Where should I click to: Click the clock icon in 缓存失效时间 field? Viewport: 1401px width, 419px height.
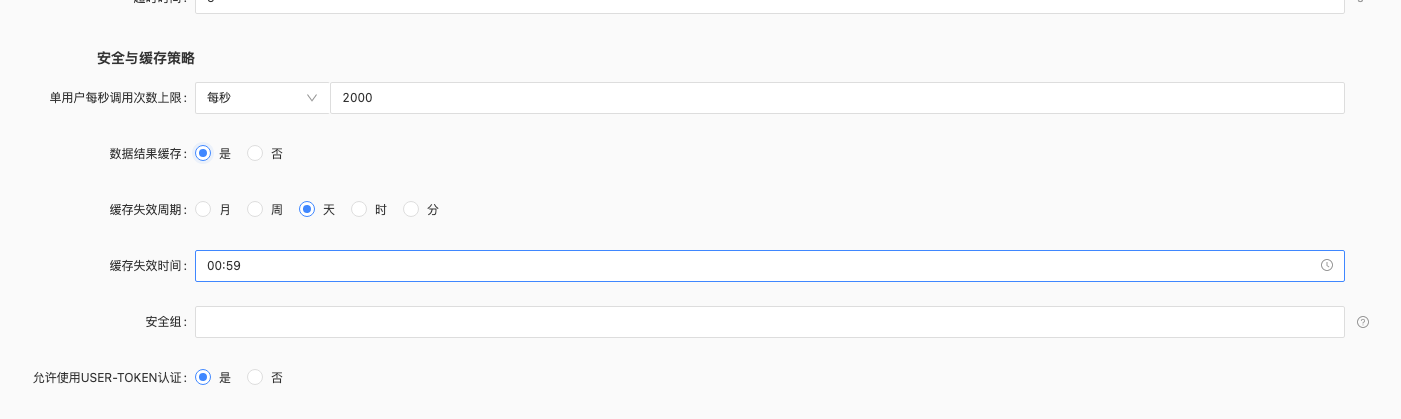tap(1327, 266)
